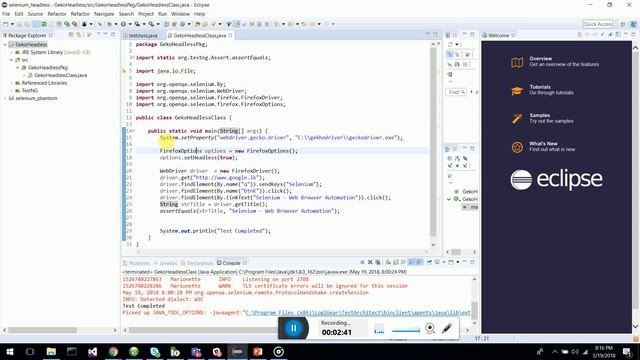The width and height of the screenshot is (640, 360).
Task: Switch to the Console tab
Action: (x=231, y=263)
